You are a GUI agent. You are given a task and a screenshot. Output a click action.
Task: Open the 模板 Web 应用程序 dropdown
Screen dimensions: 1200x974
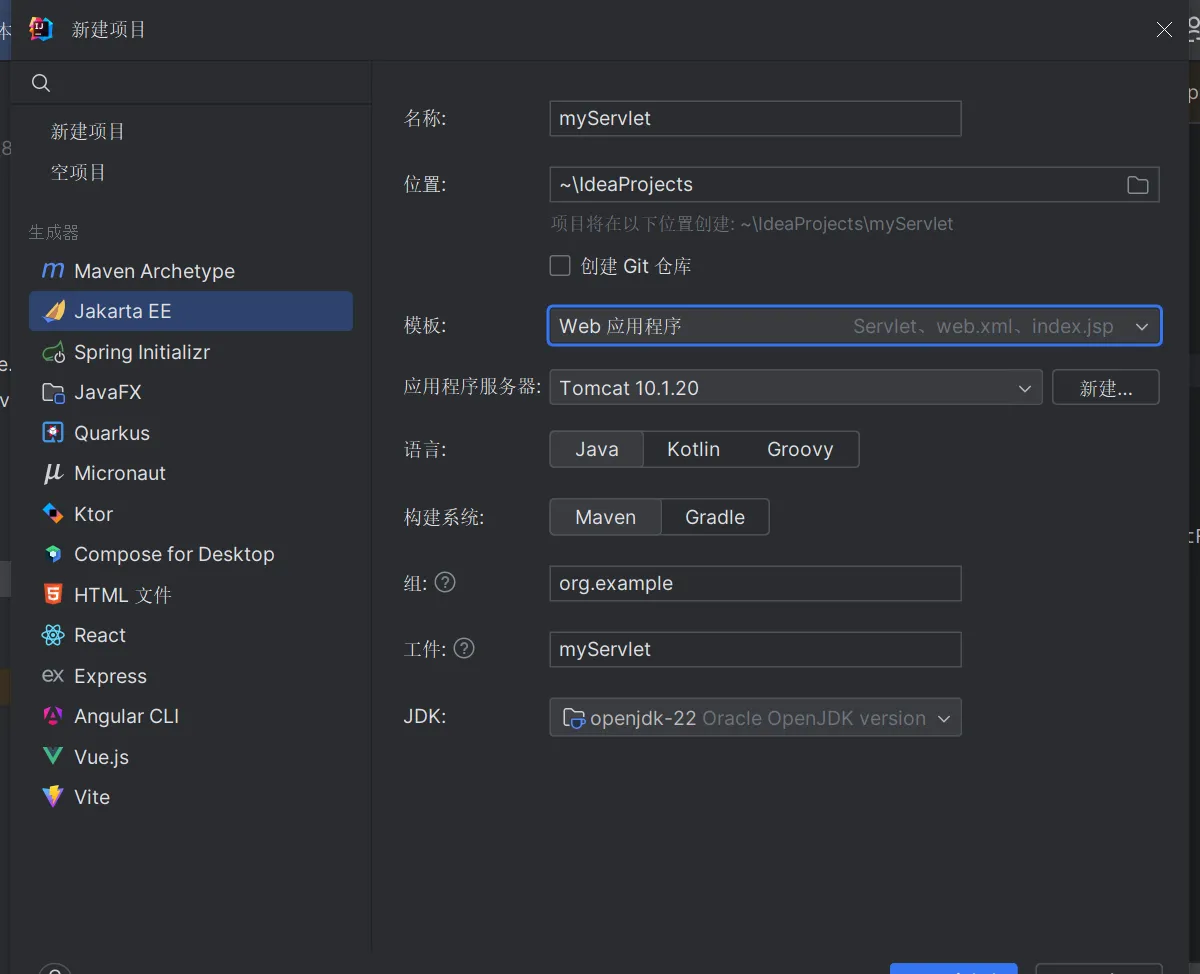tap(855, 326)
